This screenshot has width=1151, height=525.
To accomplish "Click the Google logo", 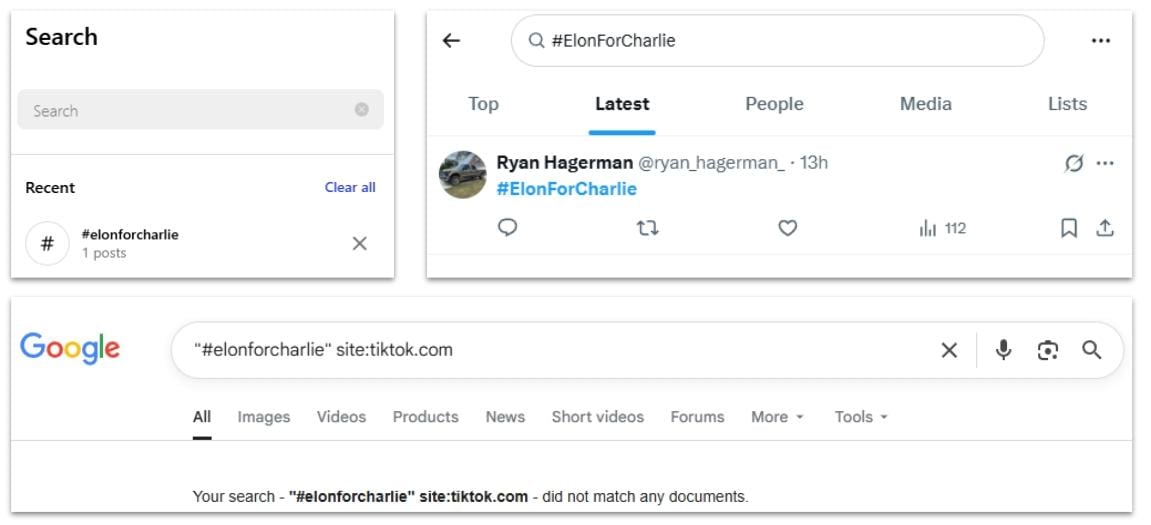I will [x=70, y=350].
